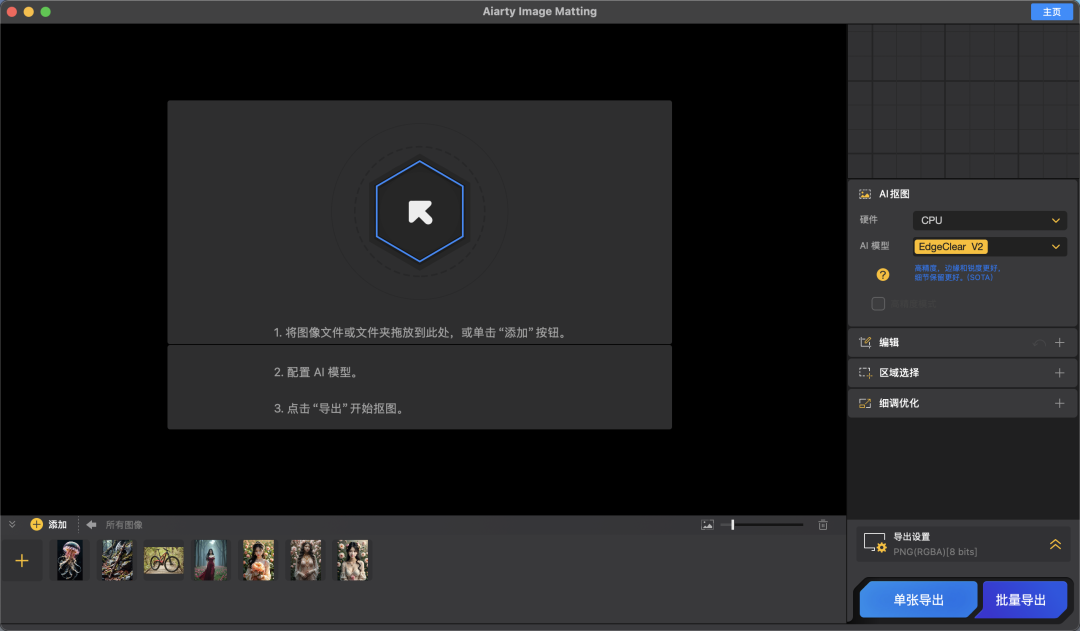Click the 批量导出 button
Viewport: 1080px width, 631px height.
1021,600
